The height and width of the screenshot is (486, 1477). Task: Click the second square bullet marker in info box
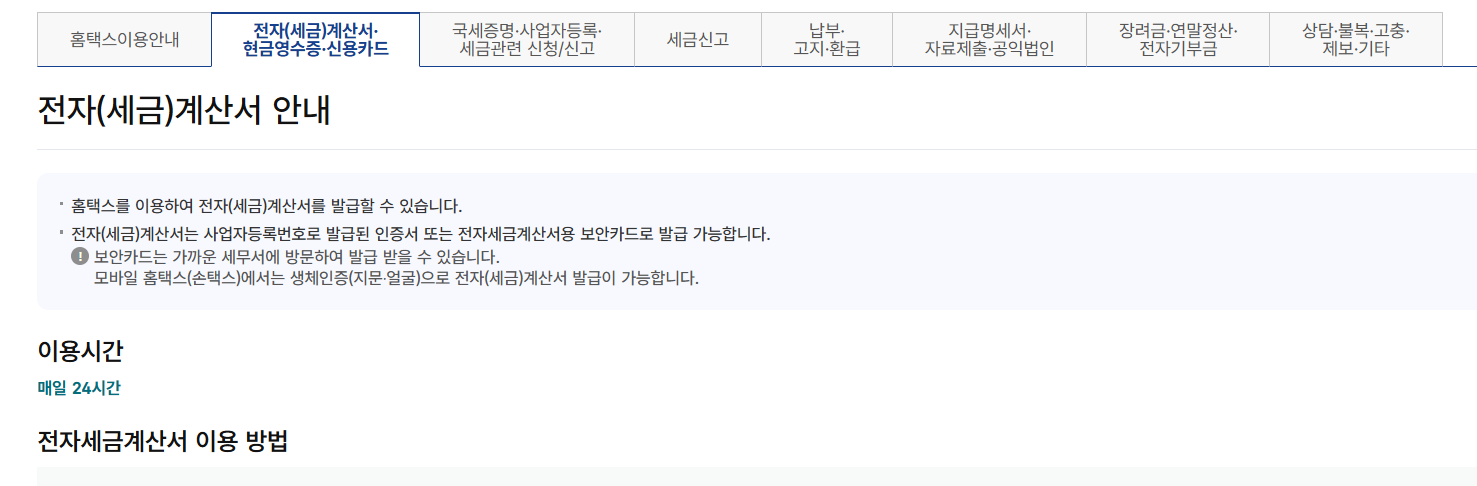pos(62,231)
